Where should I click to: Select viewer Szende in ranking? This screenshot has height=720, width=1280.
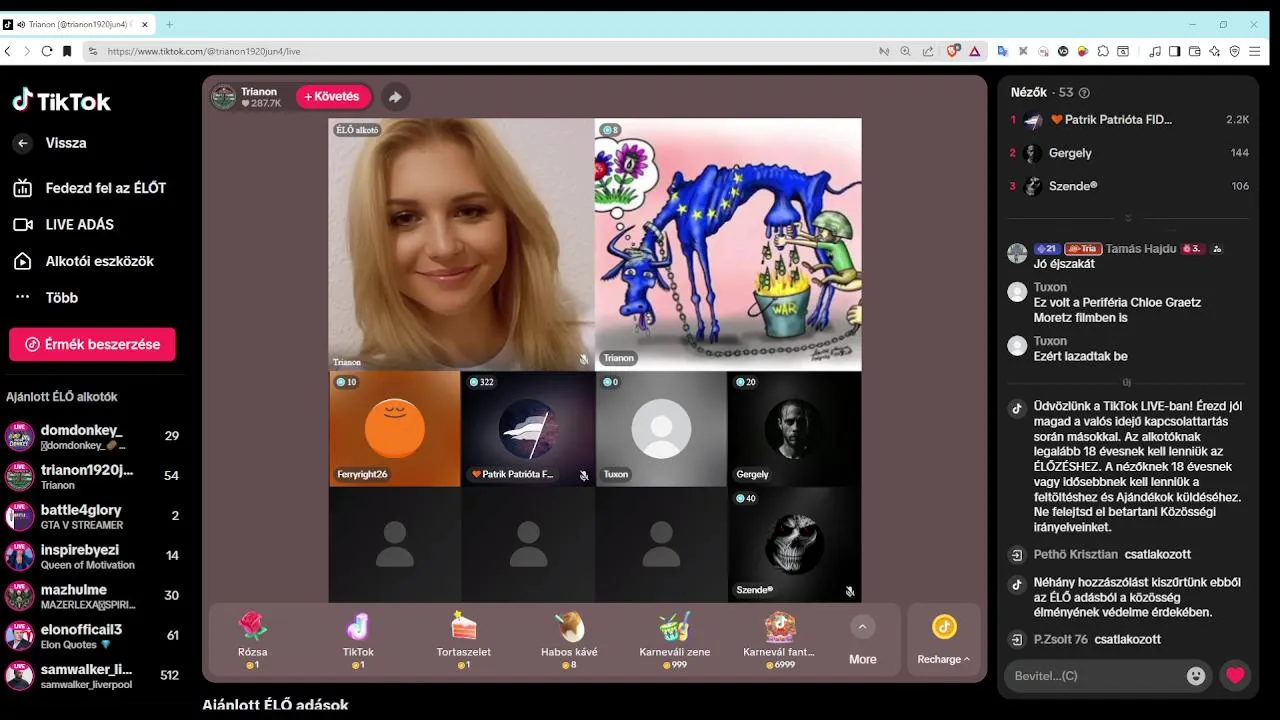pyautogui.click(x=1130, y=186)
